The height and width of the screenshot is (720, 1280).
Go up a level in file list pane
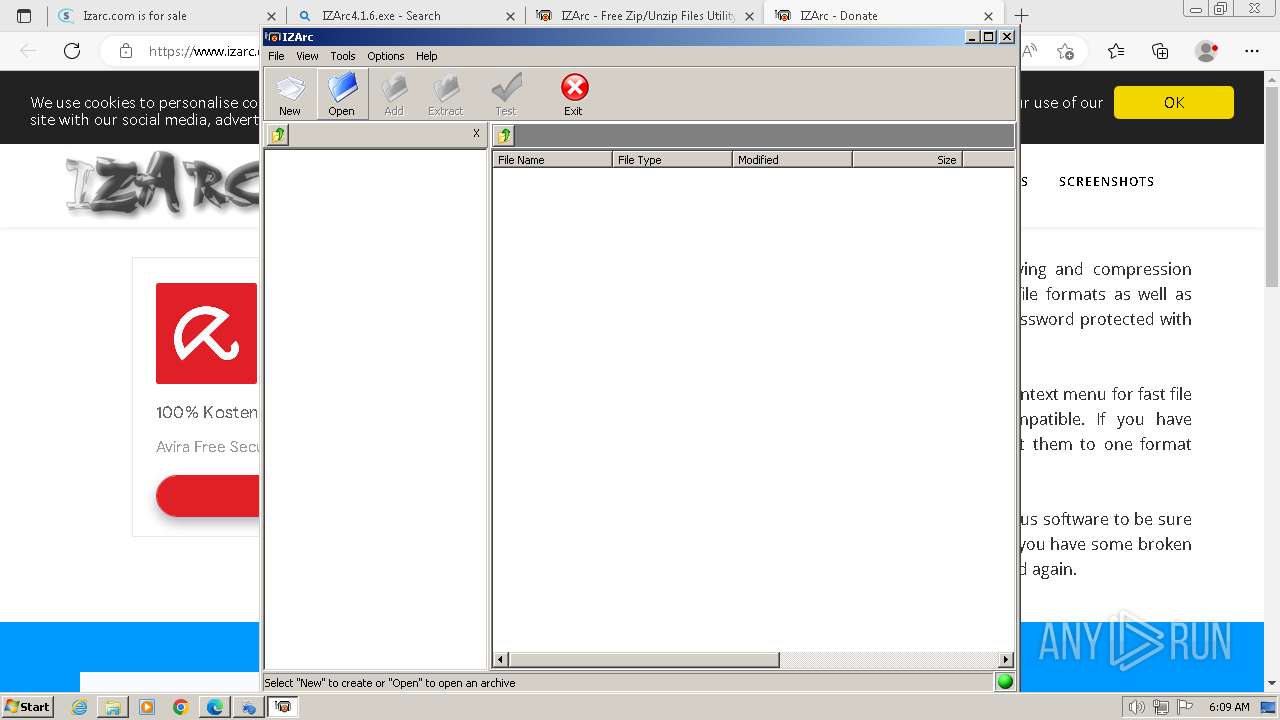tap(504, 135)
